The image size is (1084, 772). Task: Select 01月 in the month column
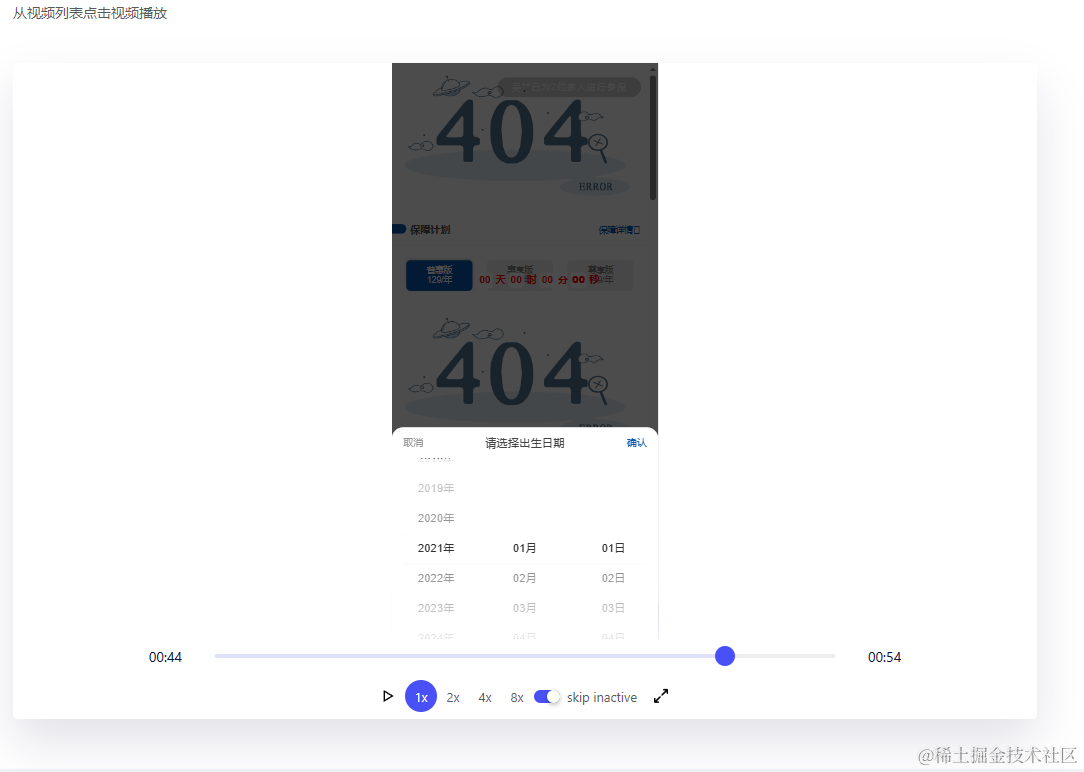(x=524, y=548)
